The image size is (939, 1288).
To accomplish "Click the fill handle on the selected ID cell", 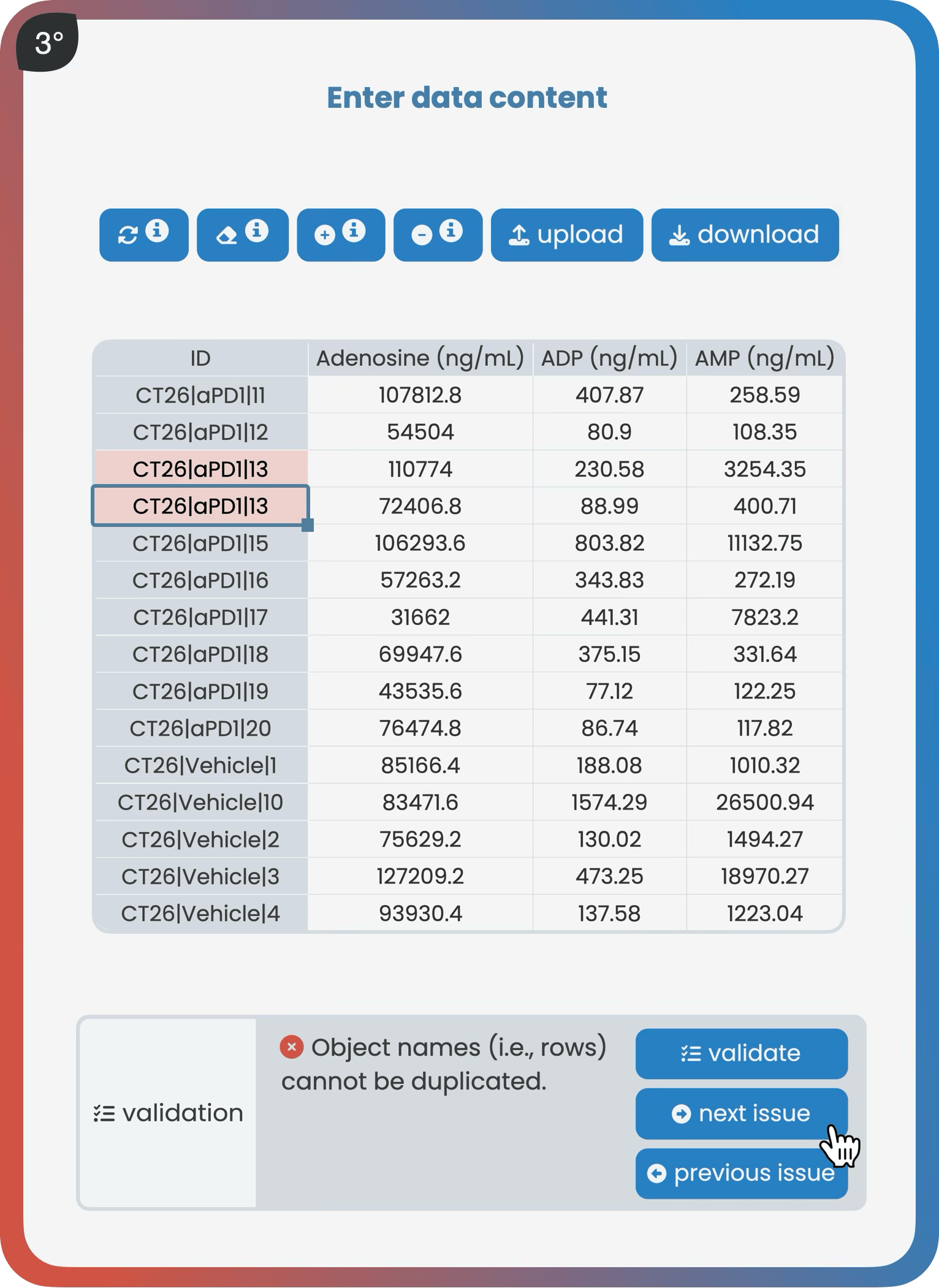I will click(x=308, y=525).
